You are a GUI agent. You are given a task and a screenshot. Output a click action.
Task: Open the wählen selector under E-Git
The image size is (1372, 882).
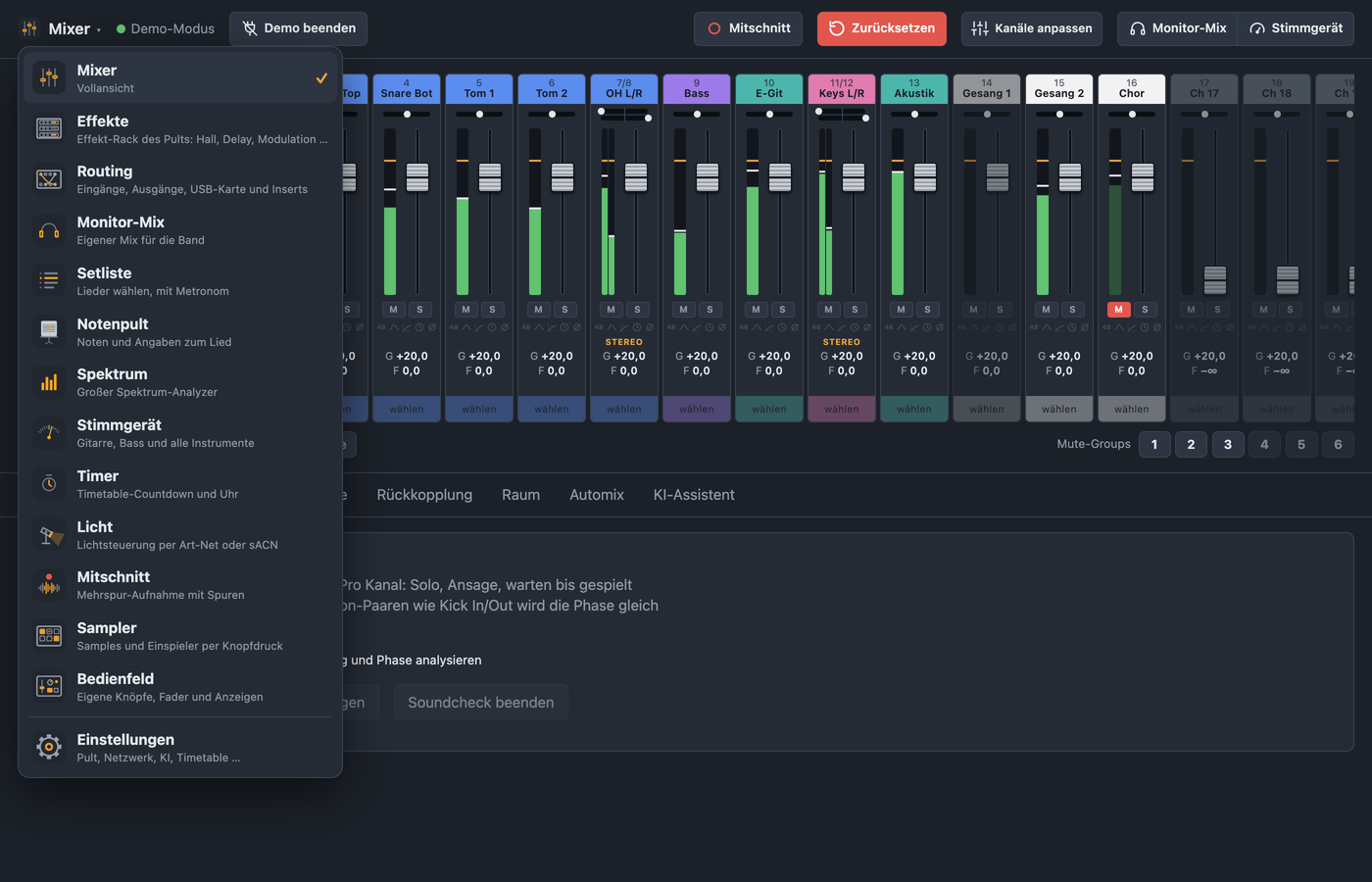769,409
